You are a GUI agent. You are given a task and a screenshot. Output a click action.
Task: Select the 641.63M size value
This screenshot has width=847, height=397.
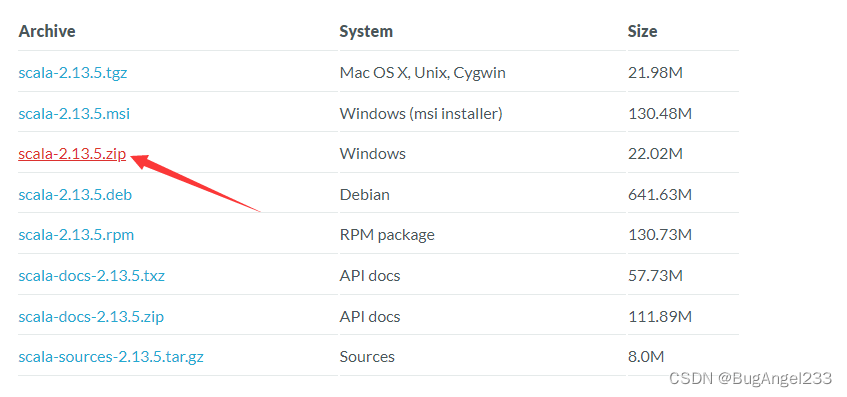pos(660,194)
